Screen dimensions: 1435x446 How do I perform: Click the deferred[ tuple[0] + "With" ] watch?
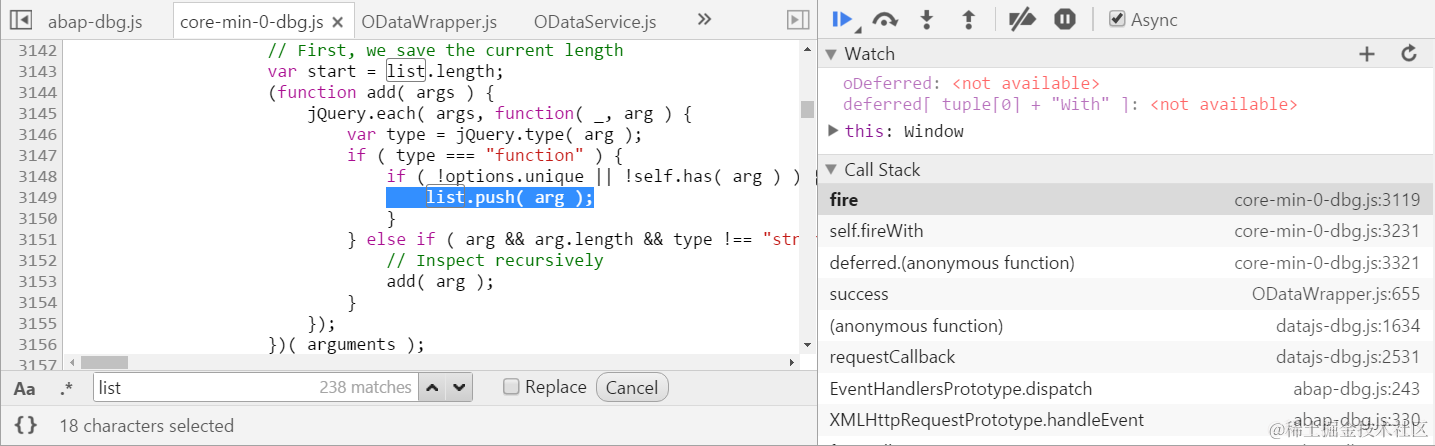click(x=1070, y=104)
